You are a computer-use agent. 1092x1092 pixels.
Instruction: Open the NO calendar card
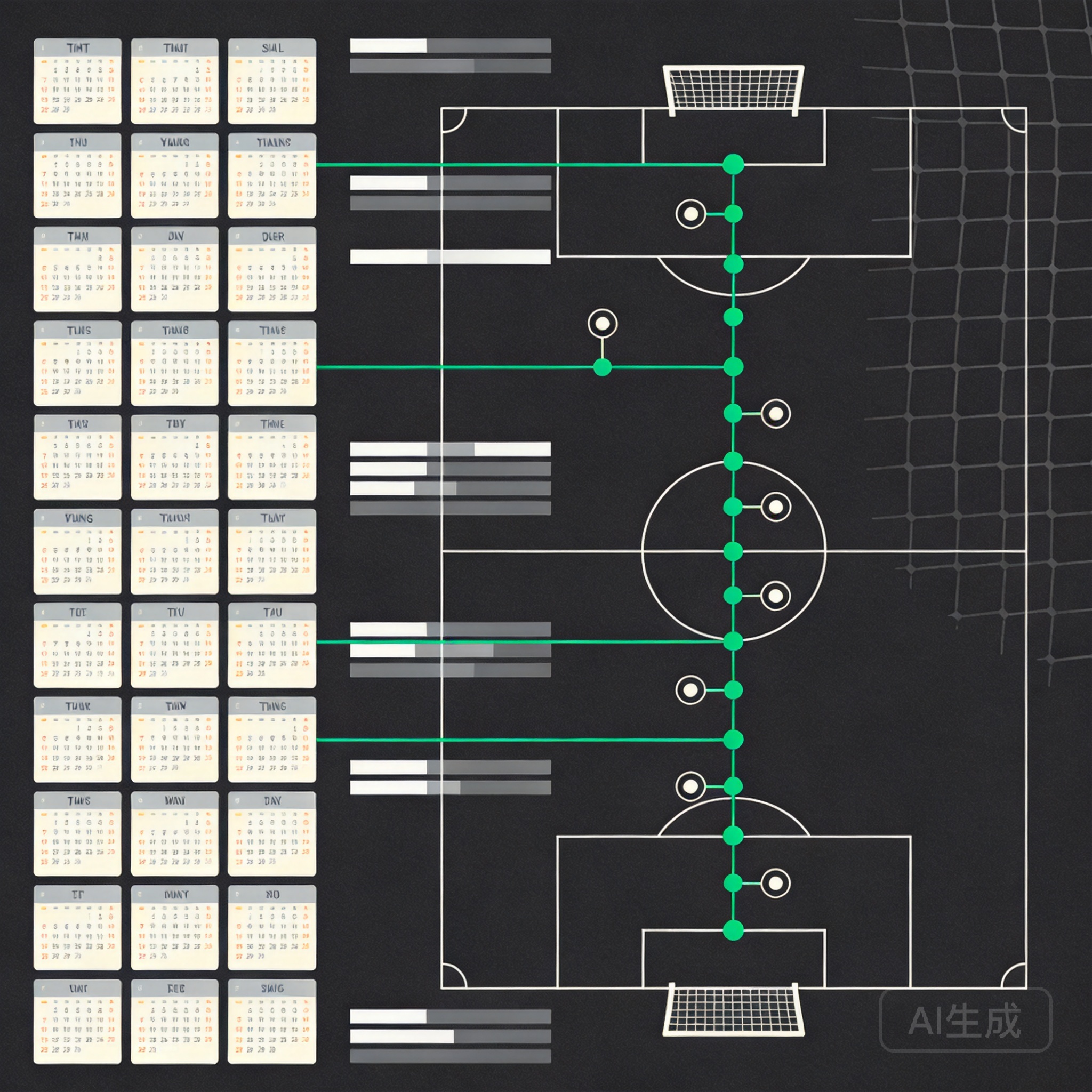coord(272,928)
